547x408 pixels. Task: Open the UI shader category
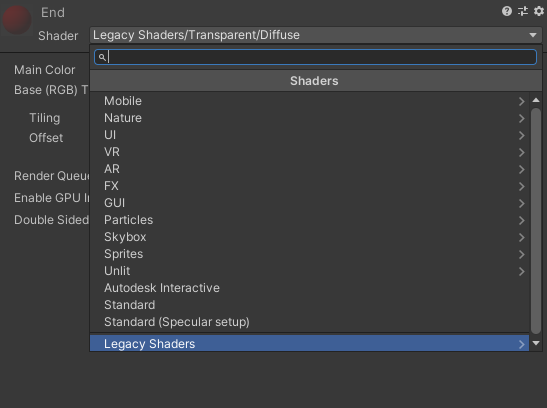(x=309, y=135)
